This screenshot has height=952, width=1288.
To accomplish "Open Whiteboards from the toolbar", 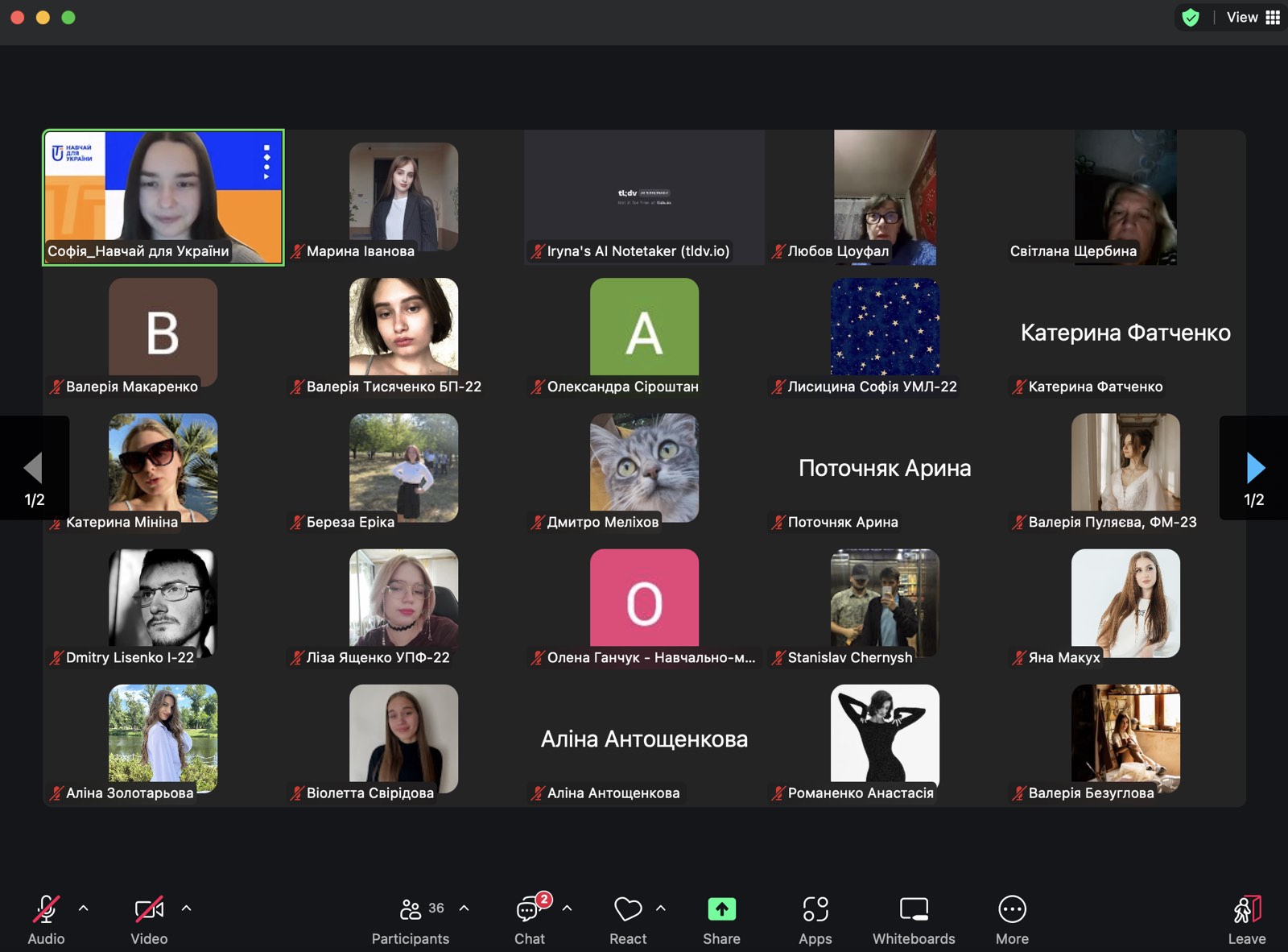I will point(914,910).
